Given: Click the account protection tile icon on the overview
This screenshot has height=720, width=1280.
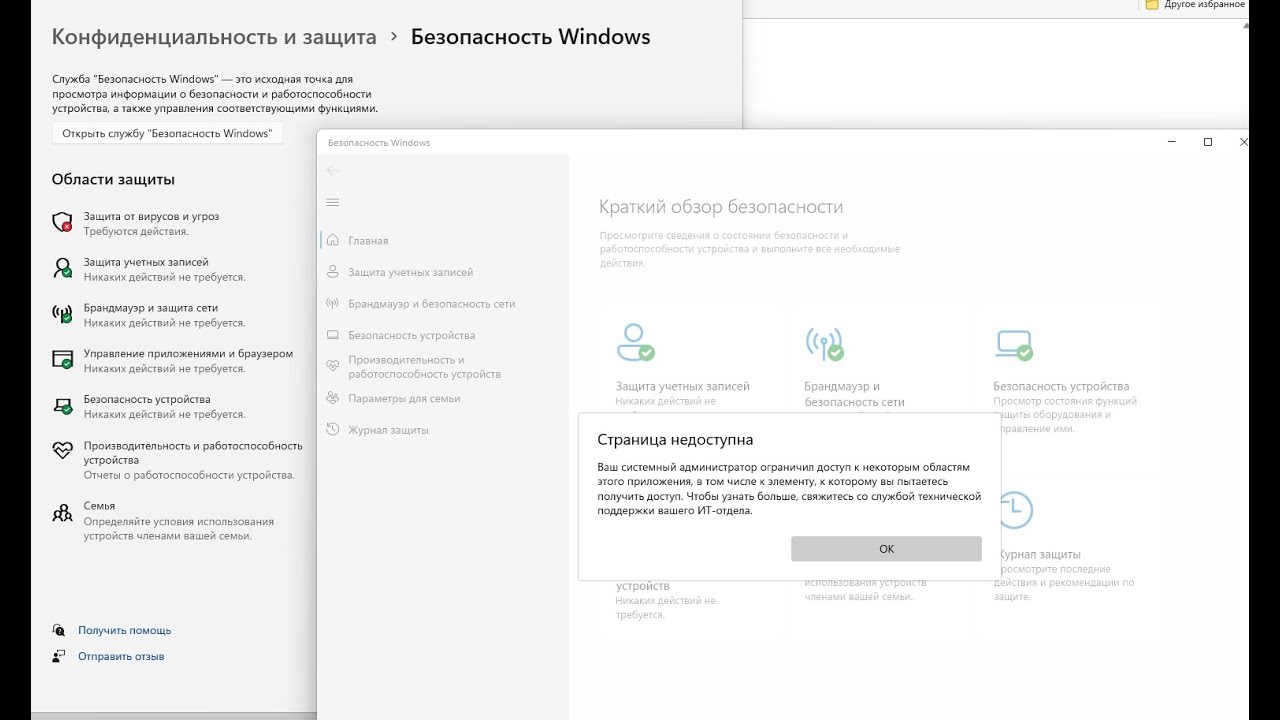Looking at the screenshot, I should pyautogui.click(x=635, y=342).
